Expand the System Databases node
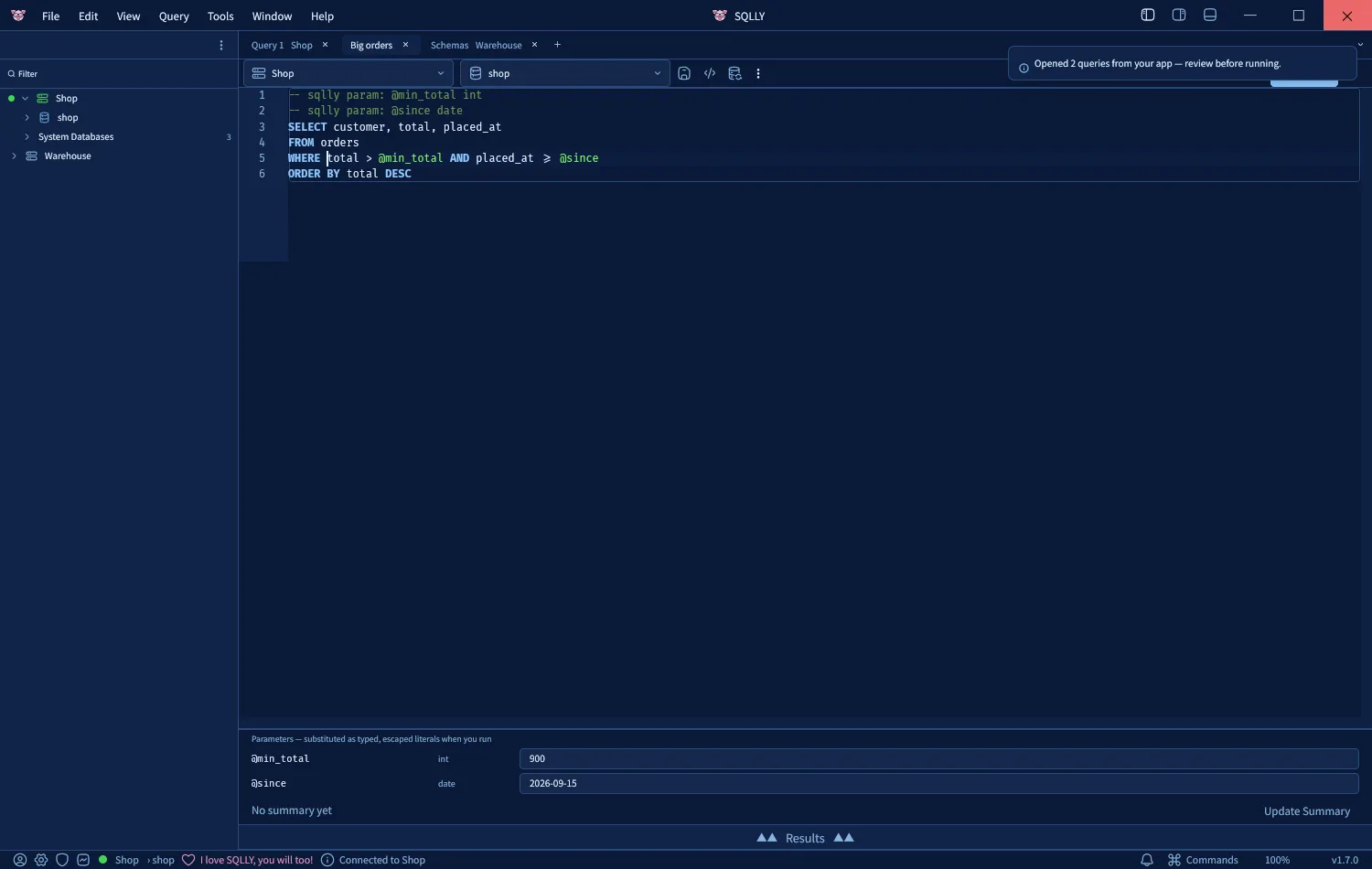 tap(27, 136)
